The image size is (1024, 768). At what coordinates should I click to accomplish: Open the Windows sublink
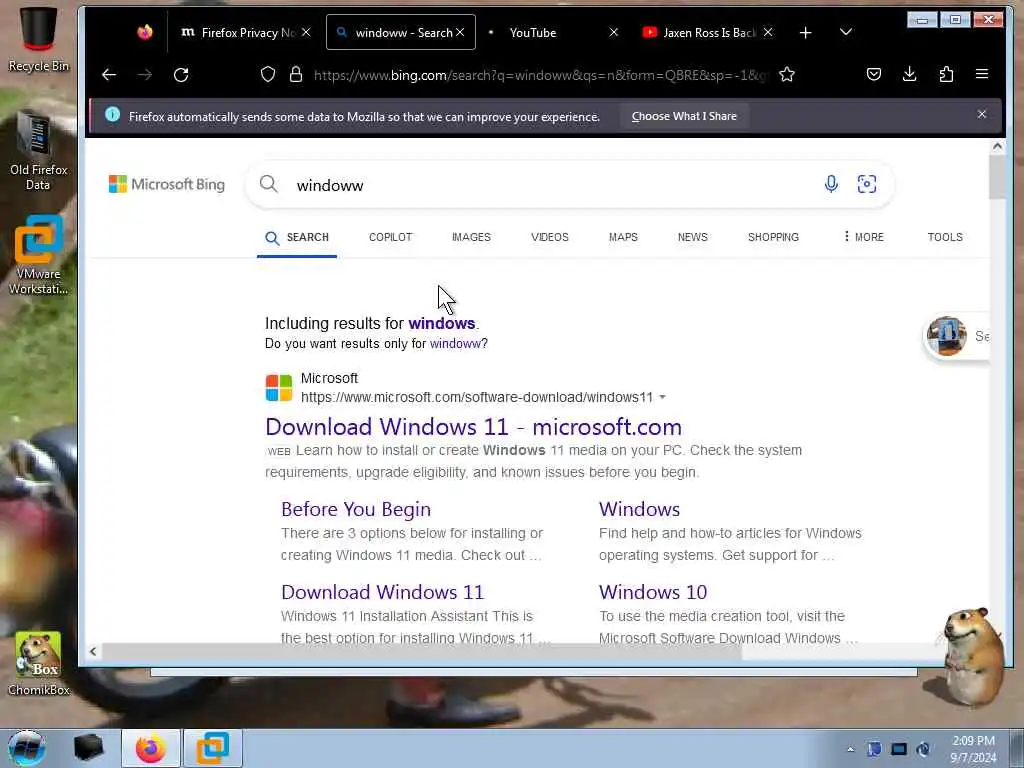tap(639, 509)
